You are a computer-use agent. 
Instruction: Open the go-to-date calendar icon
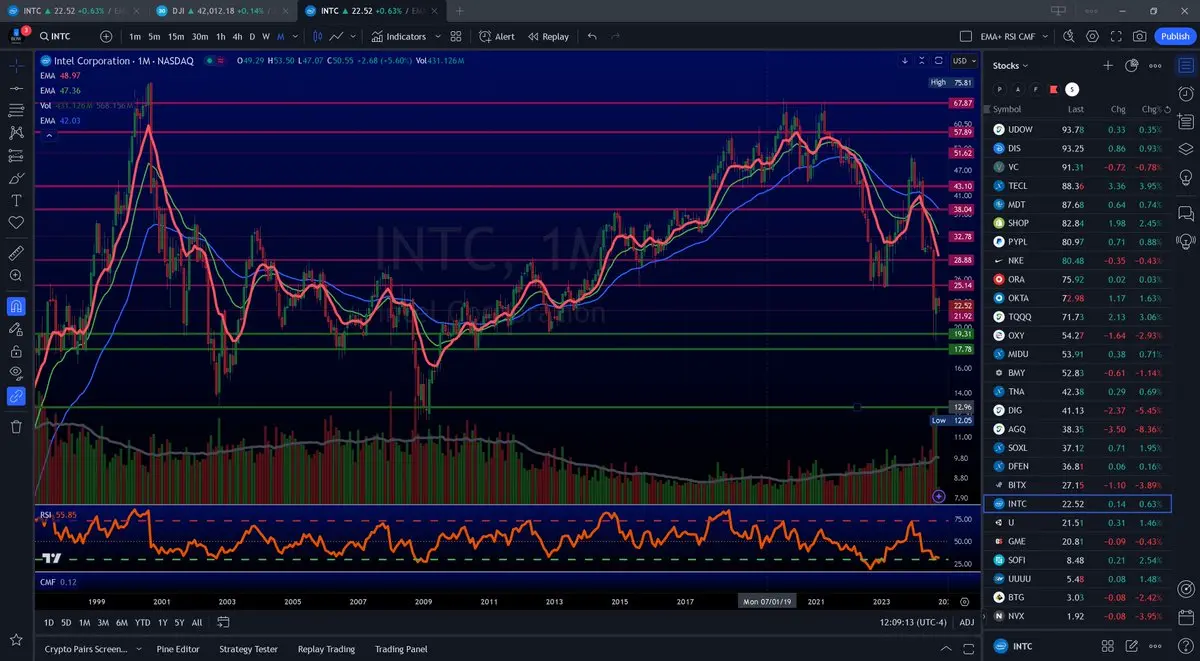point(223,622)
